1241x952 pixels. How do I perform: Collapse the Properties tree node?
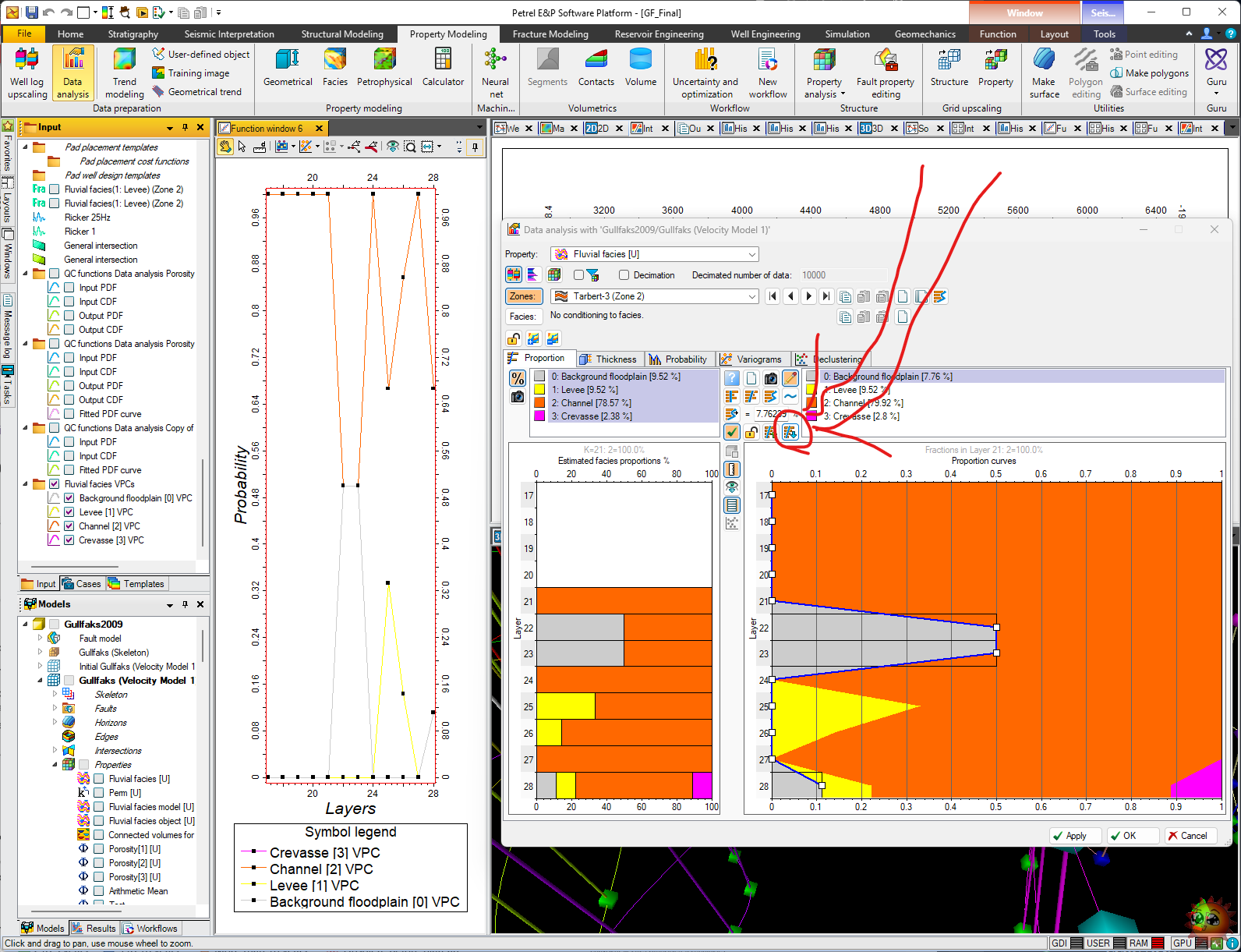[x=55, y=765]
